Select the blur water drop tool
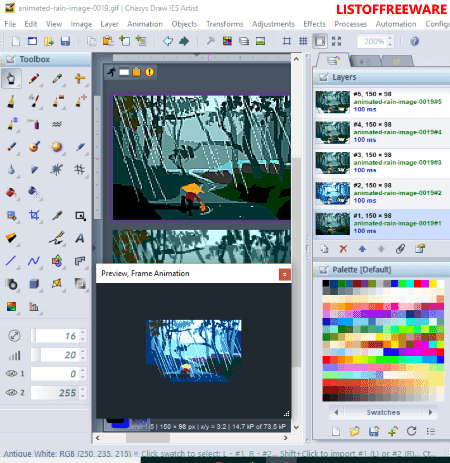The width and height of the screenshot is (450, 463). pyautogui.click(x=11, y=170)
